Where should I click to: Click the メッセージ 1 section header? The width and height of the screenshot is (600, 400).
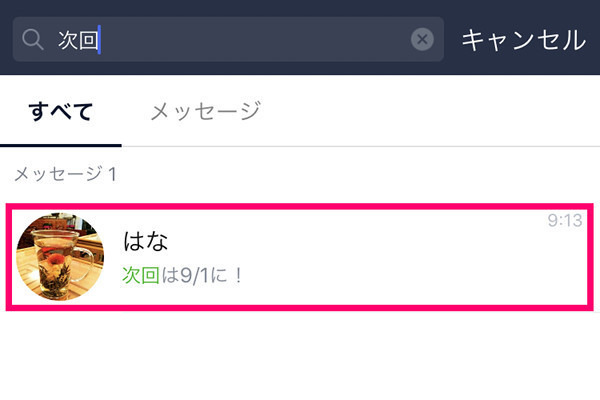[x=65, y=174]
